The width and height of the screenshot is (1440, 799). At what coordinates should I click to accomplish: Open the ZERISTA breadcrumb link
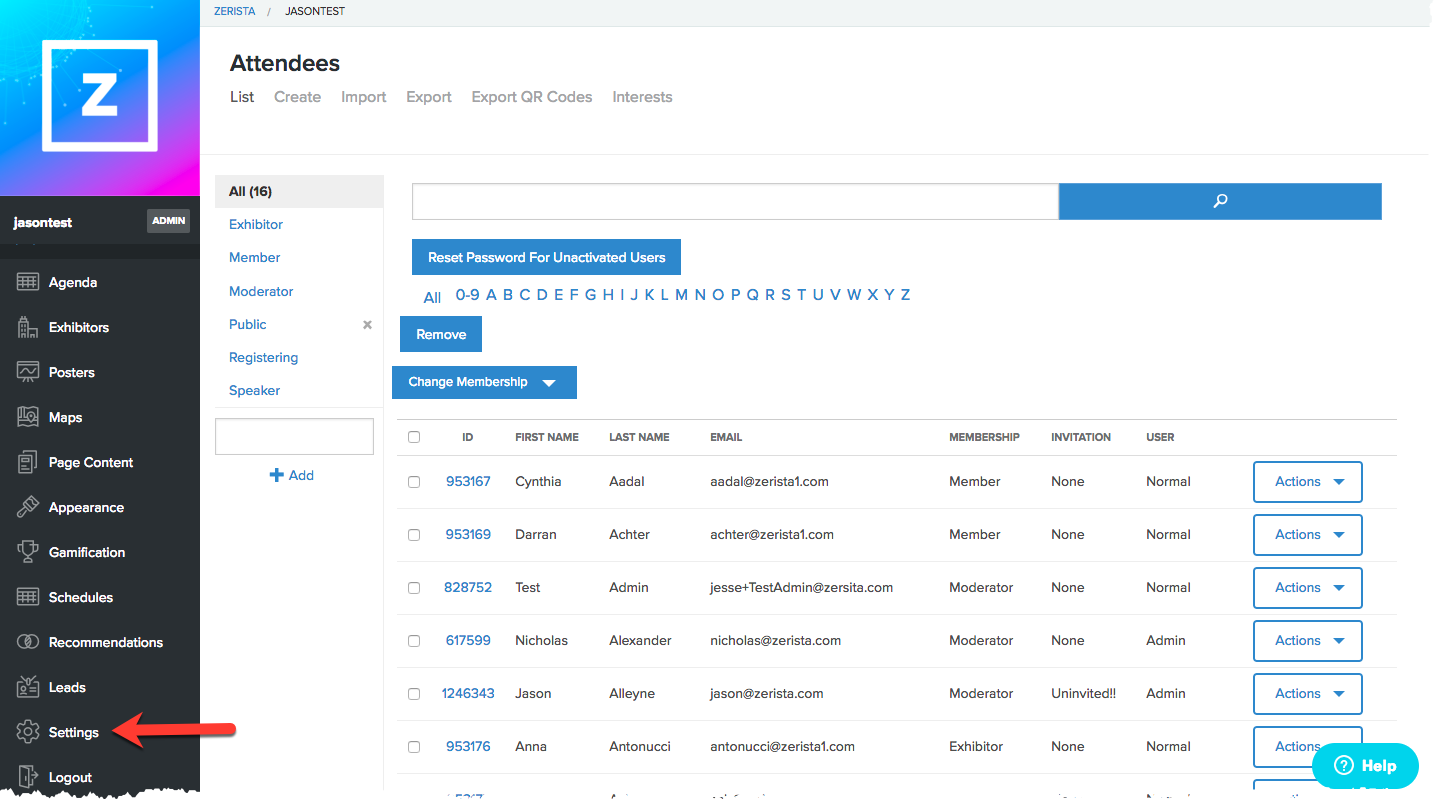tap(235, 11)
